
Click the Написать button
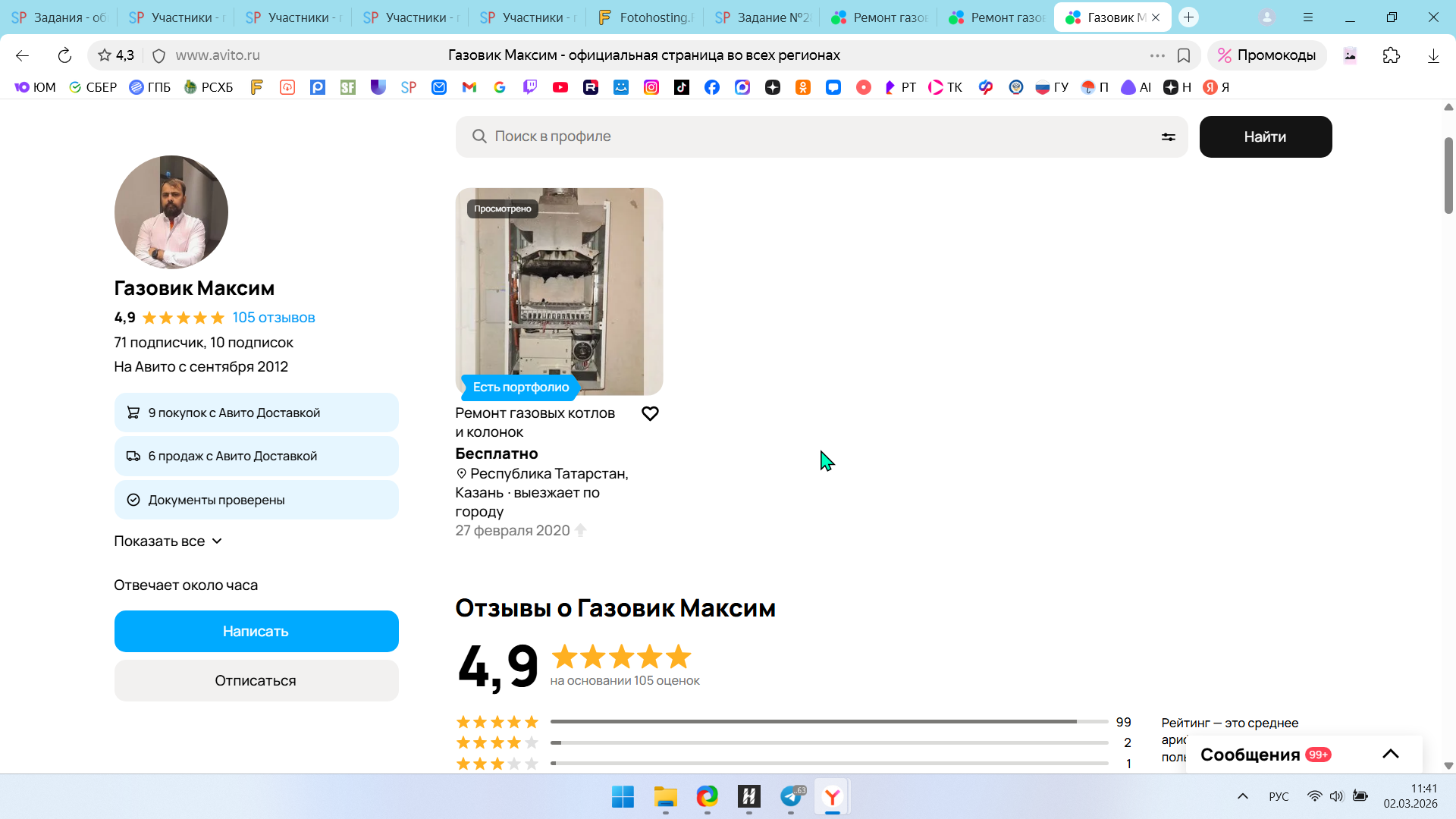[256, 632]
